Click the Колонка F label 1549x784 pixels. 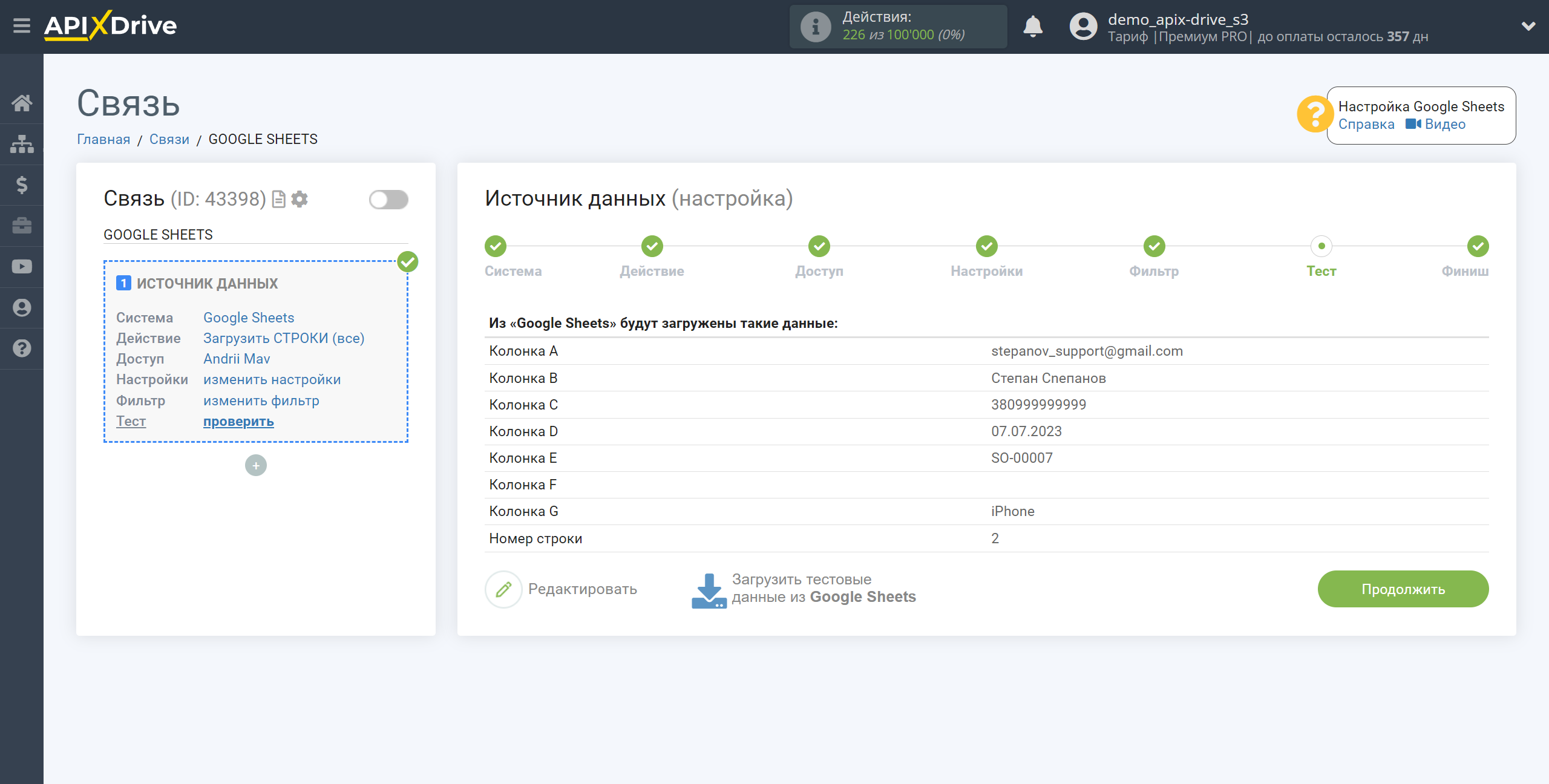523,485
